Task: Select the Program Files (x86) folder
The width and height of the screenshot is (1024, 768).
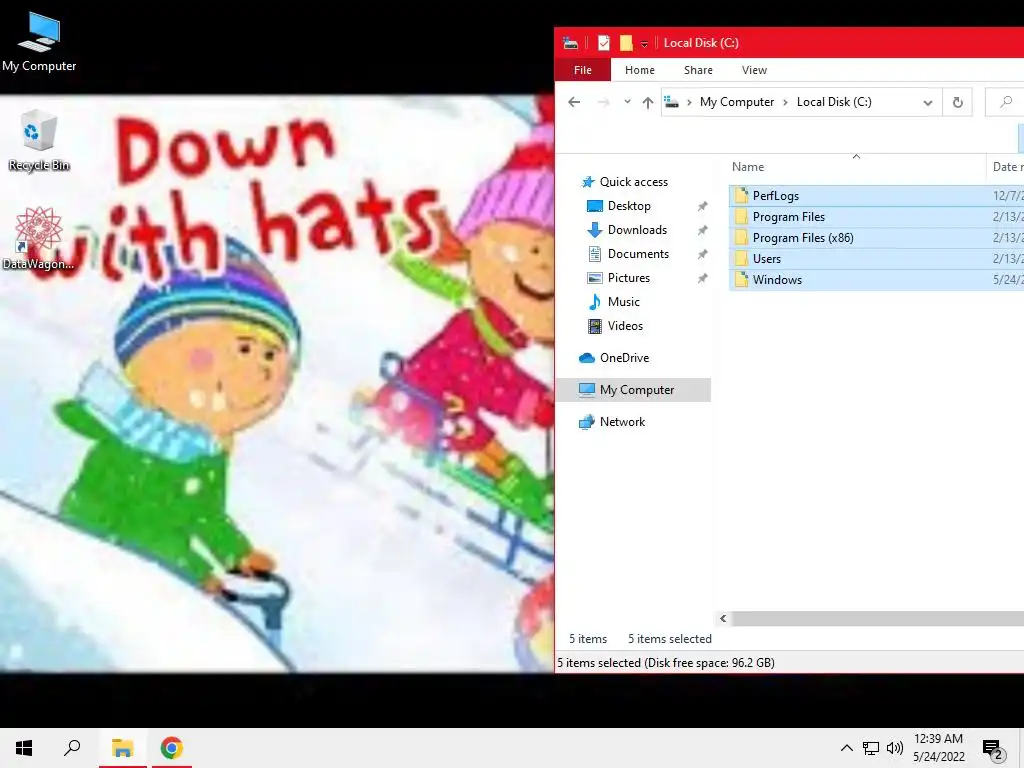Action: 876,238
